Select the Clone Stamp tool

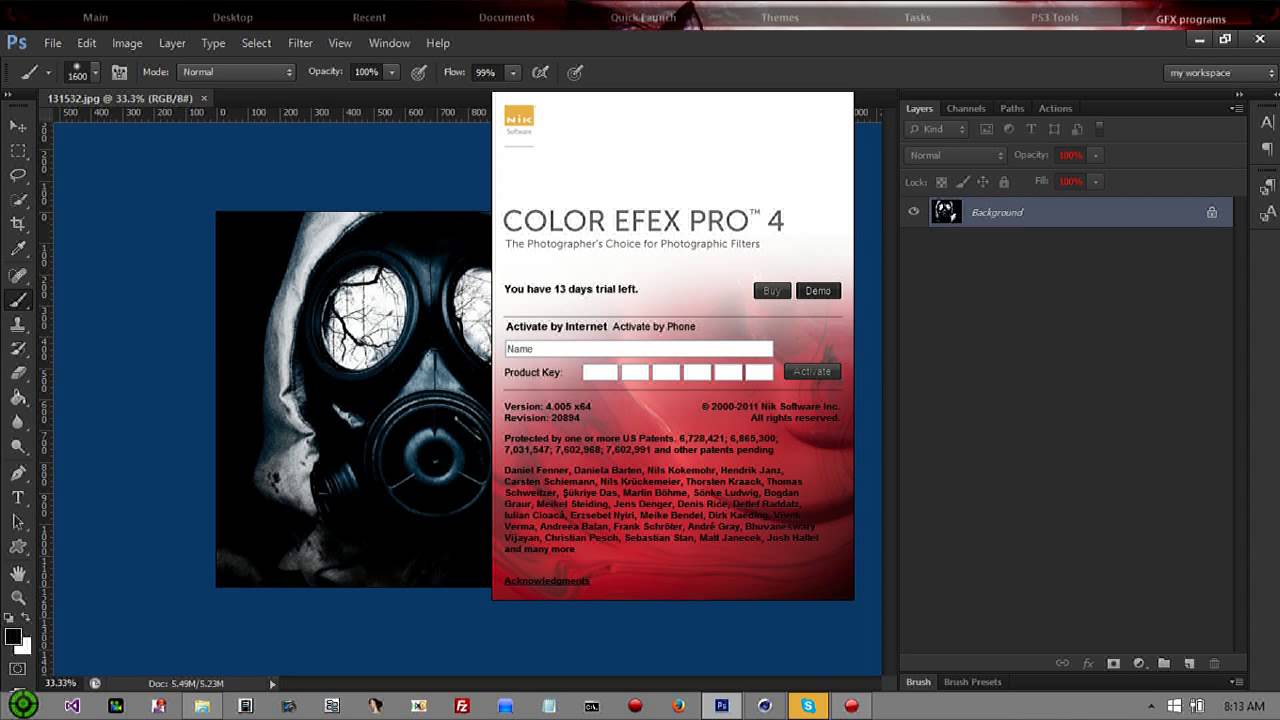(18, 324)
